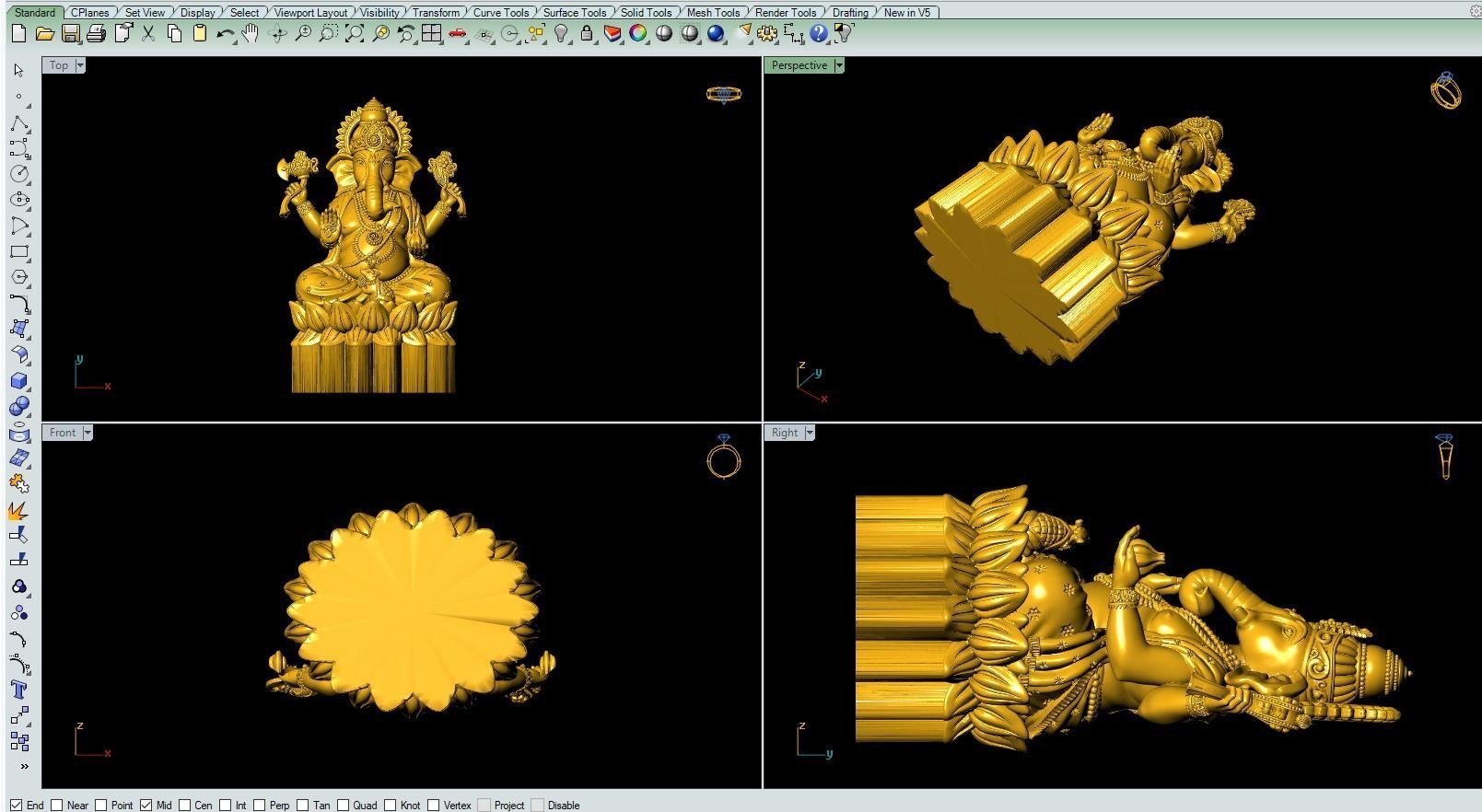Click the Paste clipboard icon
Screen dimensions: 1482x812
[199, 33]
